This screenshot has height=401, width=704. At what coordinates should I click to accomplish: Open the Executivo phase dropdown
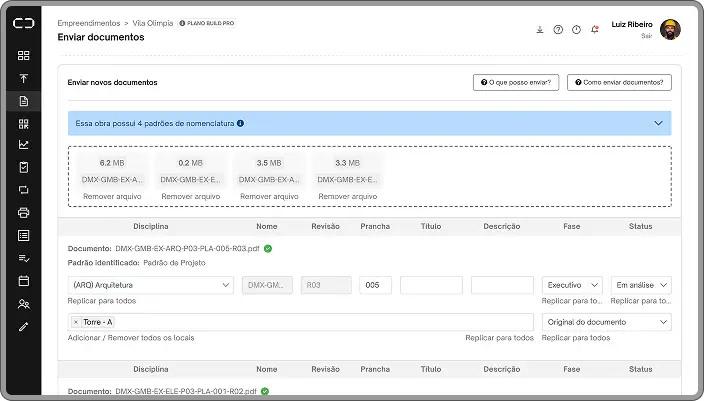point(572,285)
